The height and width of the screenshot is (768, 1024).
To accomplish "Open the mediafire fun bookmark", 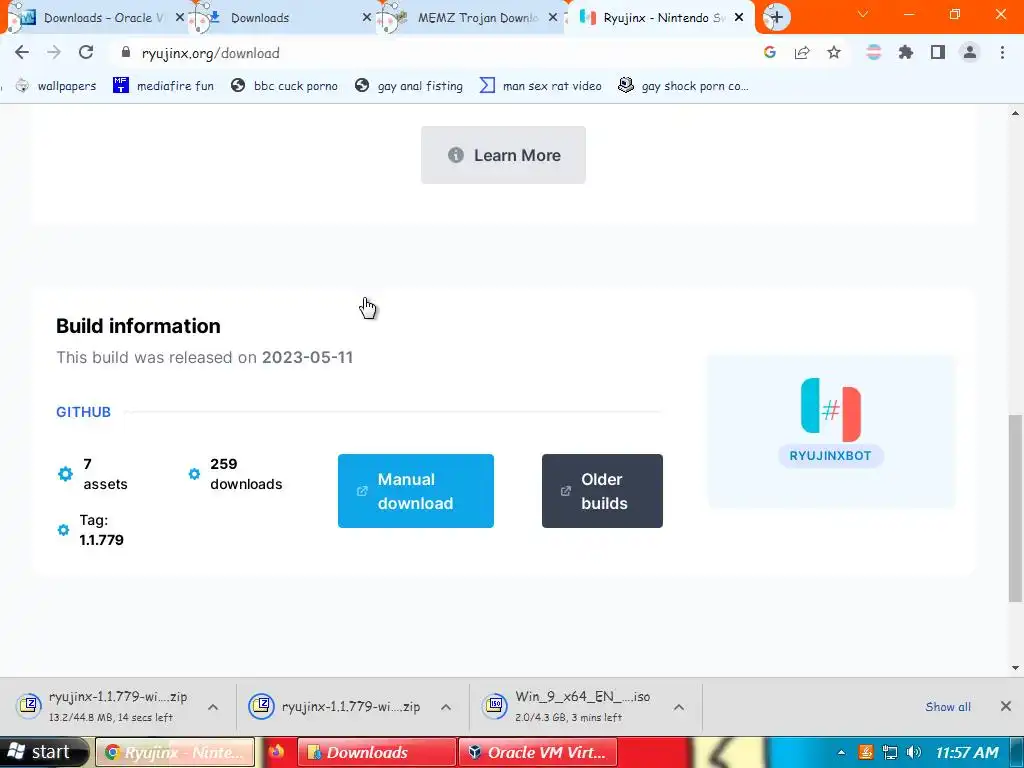I will tap(163, 86).
